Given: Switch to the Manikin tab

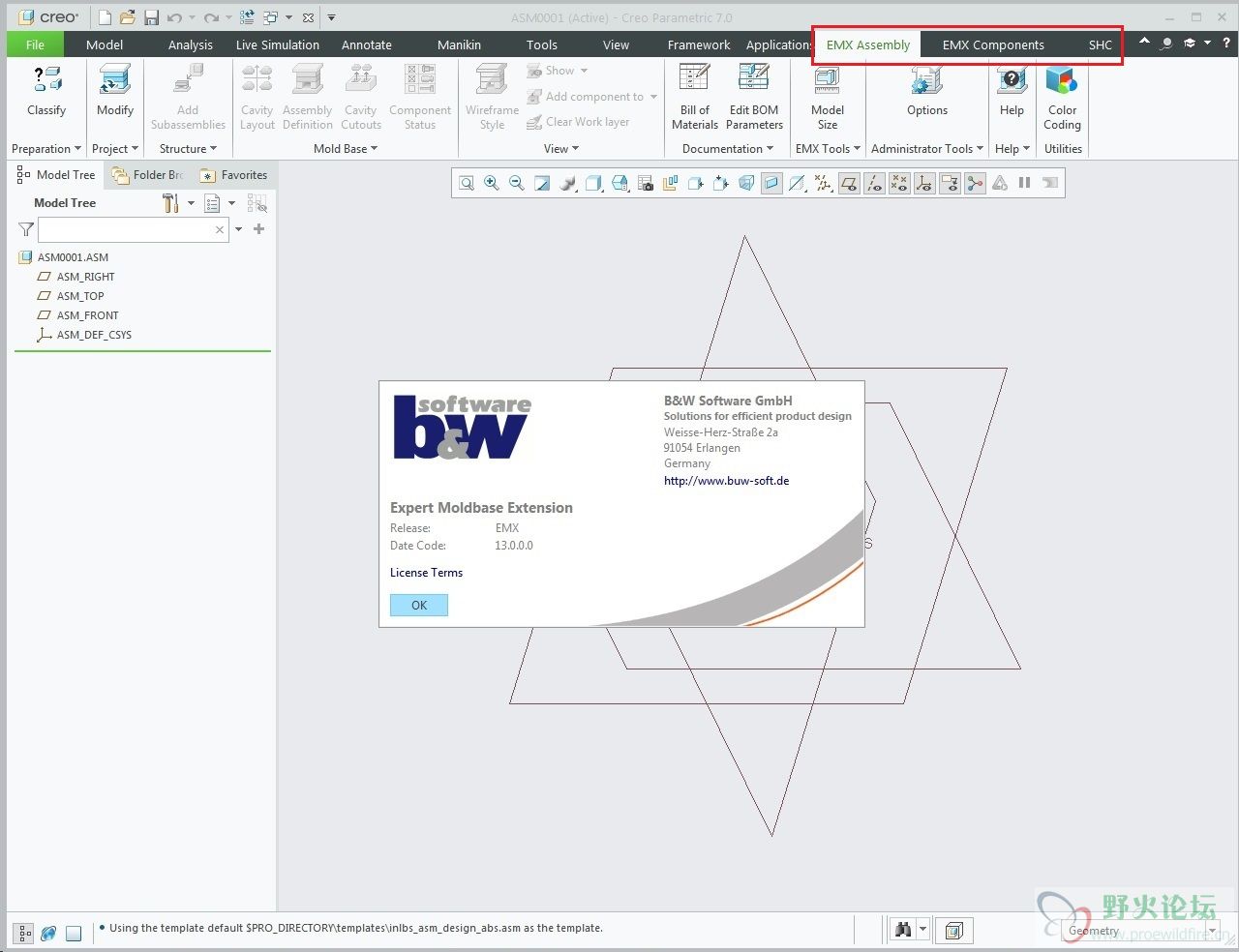Looking at the screenshot, I should [x=459, y=45].
